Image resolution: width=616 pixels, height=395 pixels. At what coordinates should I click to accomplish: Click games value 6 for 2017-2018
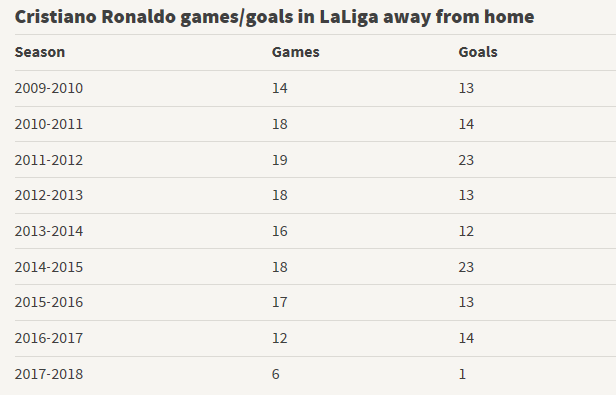pos(275,374)
